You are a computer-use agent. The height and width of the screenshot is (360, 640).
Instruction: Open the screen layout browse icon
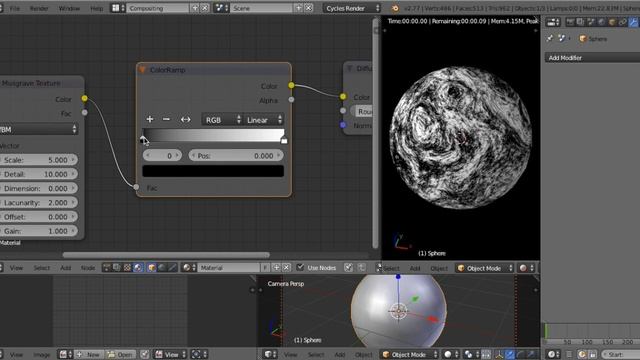coord(118,8)
